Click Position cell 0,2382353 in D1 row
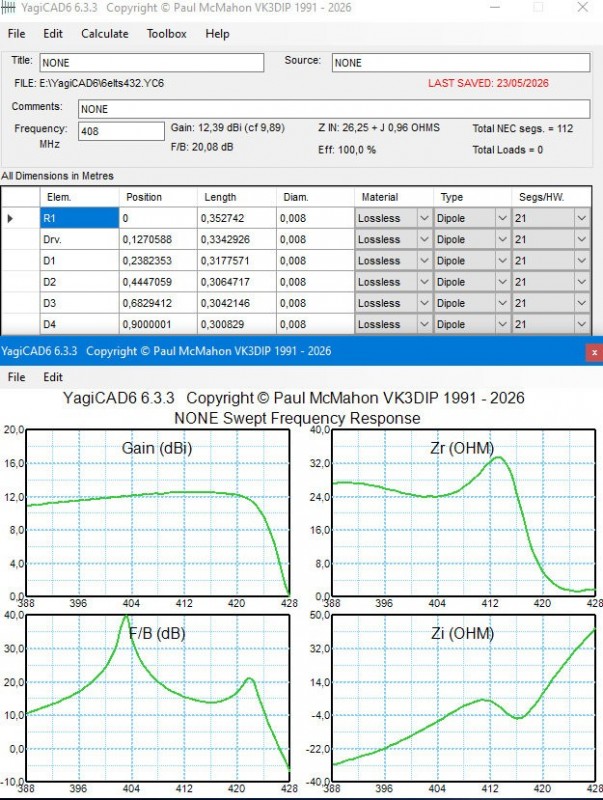 (158, 261)
